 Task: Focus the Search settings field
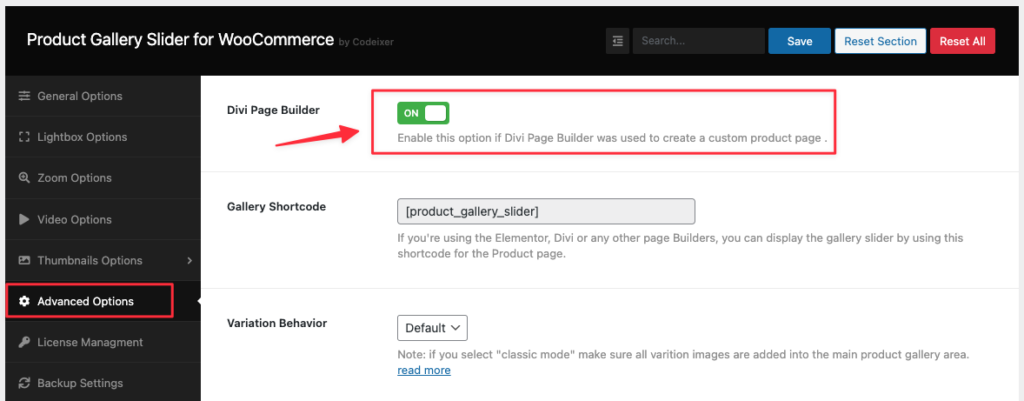(699, 41)
